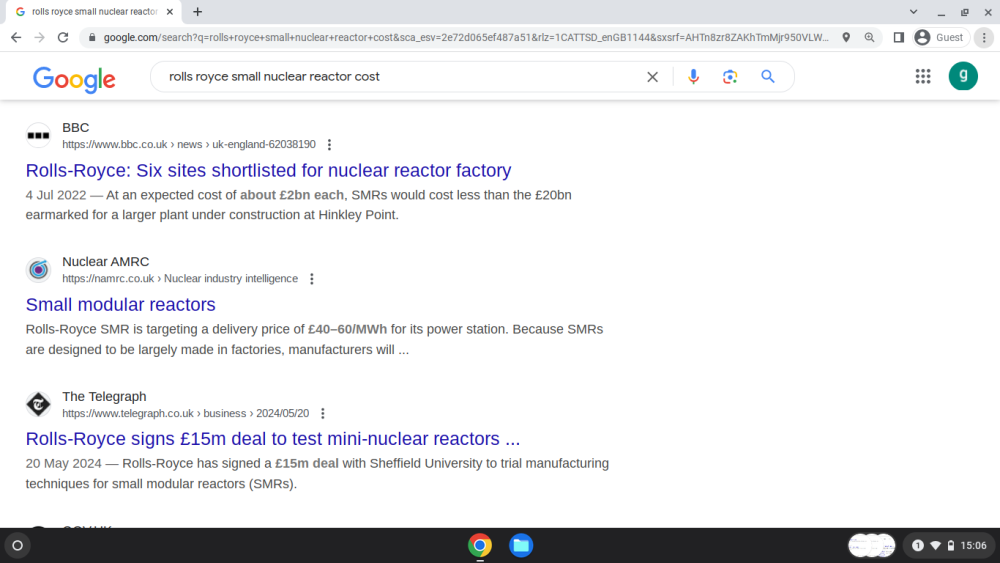Image resolution: width=1000 pixels, height=563 pixels.
Task: Click the desk thumbnail preview on the shelf
Action: pos(872,545)
